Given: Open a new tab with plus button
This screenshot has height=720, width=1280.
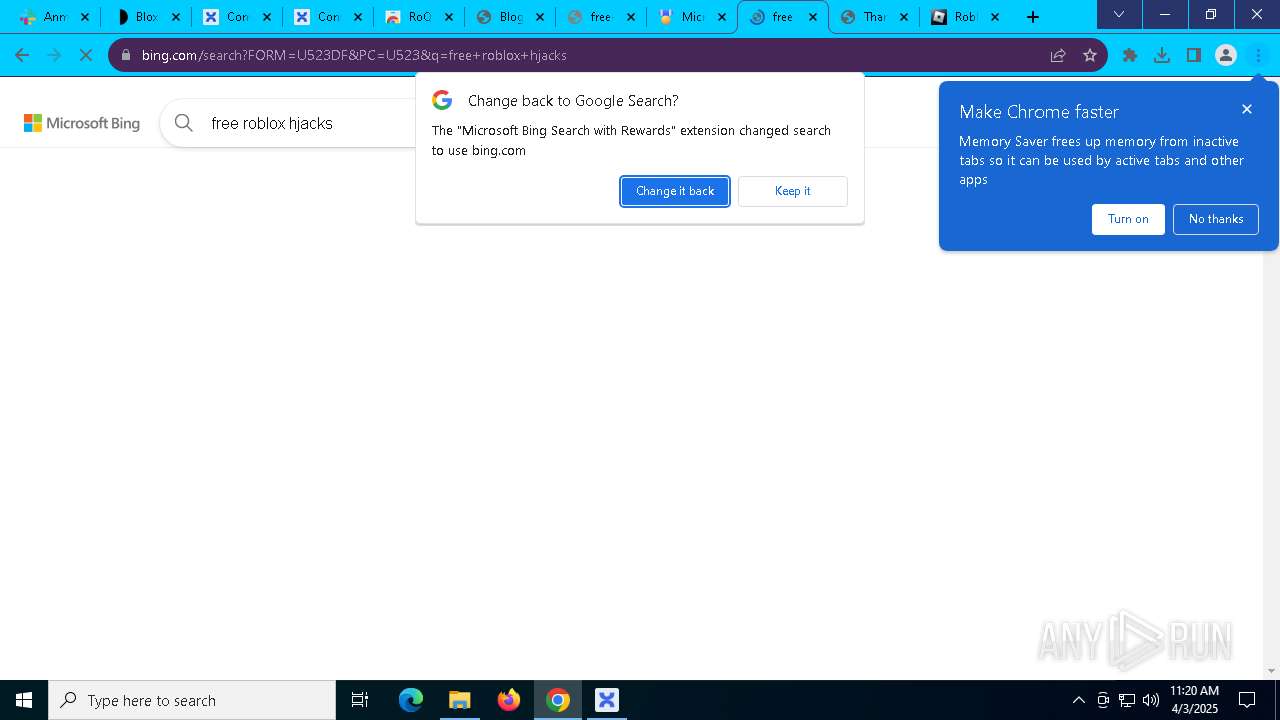Looking at the screenshot, I should 1033,16.
